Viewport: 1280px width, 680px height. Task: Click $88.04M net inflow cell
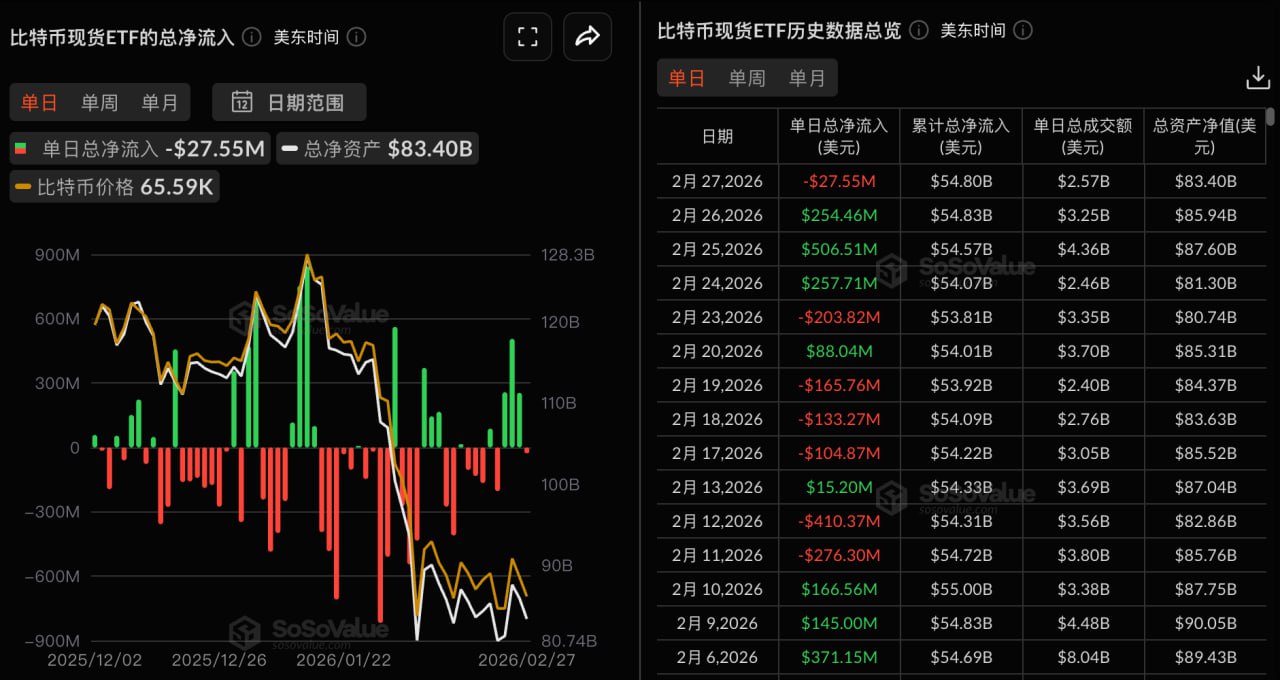[839, 351]
